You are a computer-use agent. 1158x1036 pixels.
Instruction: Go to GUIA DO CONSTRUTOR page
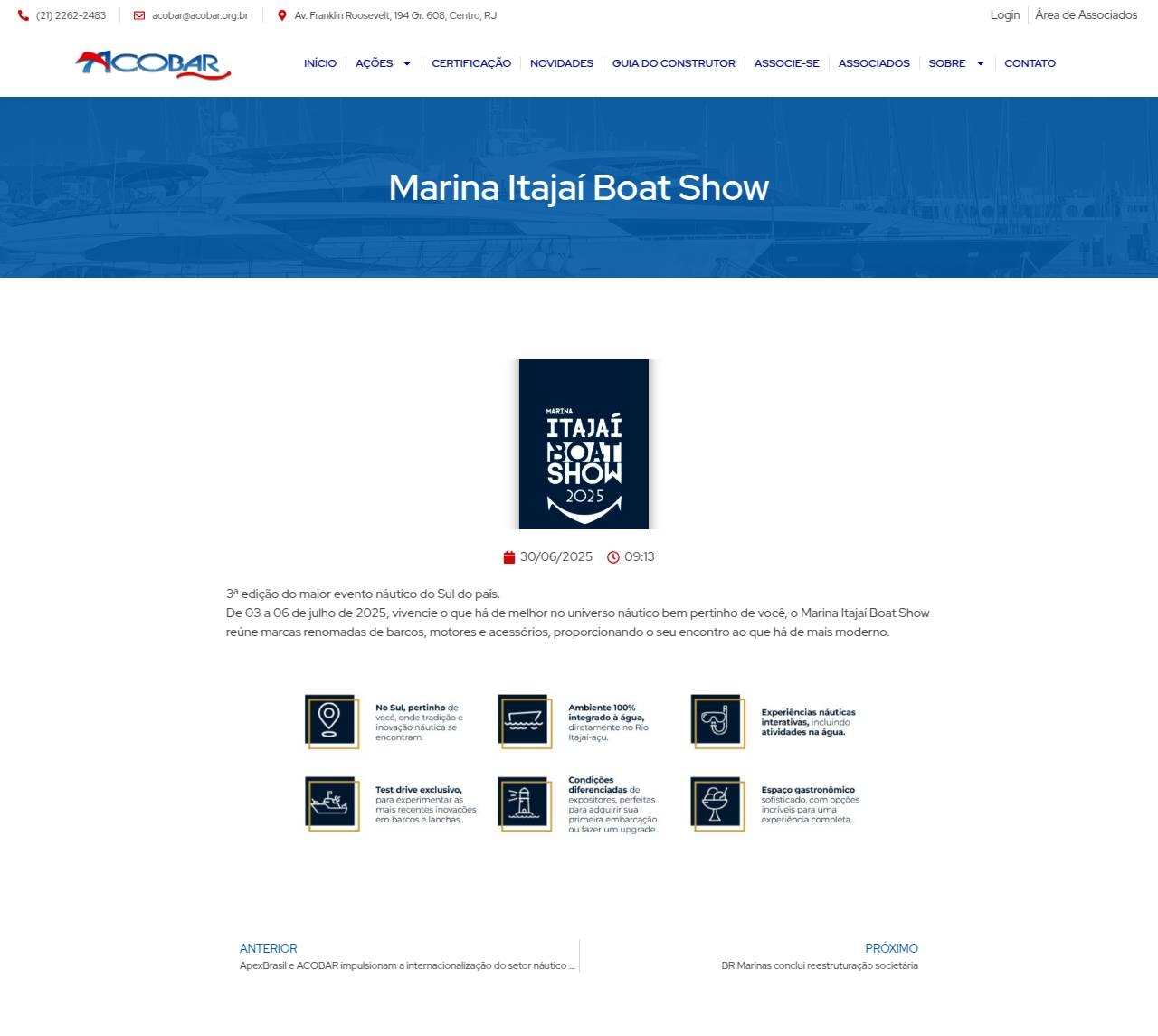tap(673, 63)
